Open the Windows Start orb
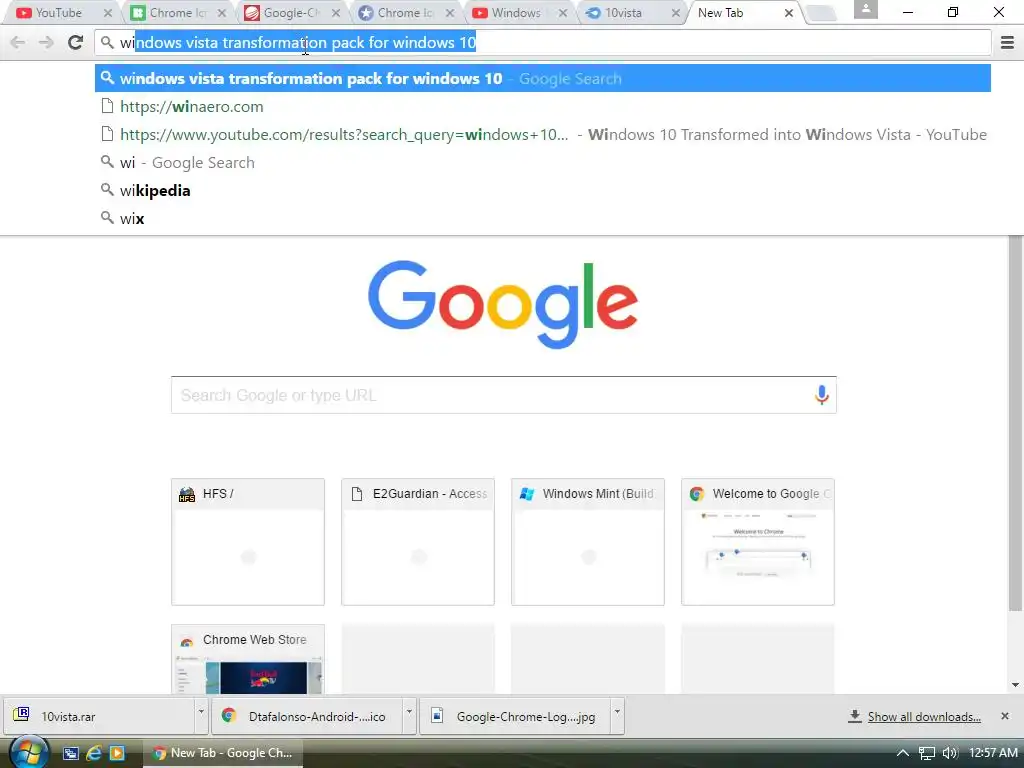Image resolution: width=1024 pixels, height=768 pixels. pos(28,752)
